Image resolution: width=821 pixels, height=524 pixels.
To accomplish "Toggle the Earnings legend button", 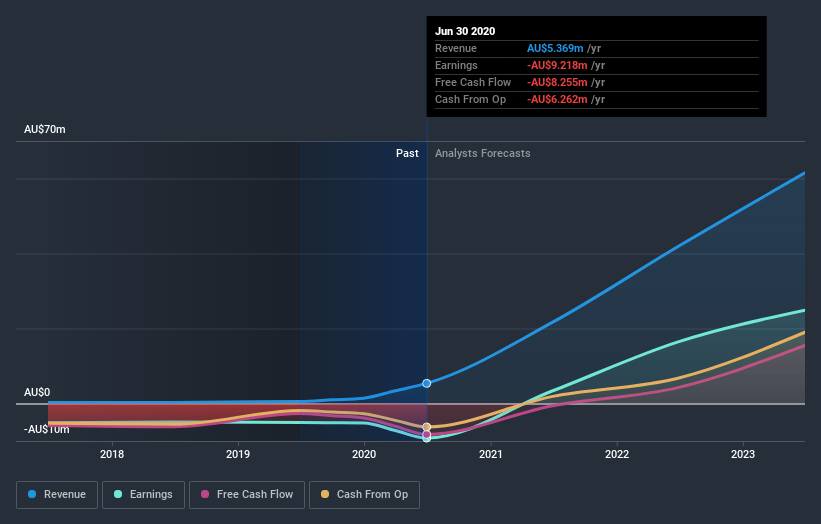I will (143, 495).
